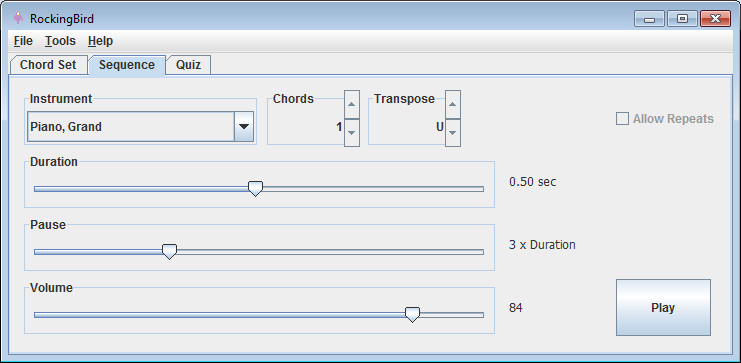Image resolution: width=741 pixels, height=363 pixels.
Task: Click the Play button
Action: click(x=663, y=307)
